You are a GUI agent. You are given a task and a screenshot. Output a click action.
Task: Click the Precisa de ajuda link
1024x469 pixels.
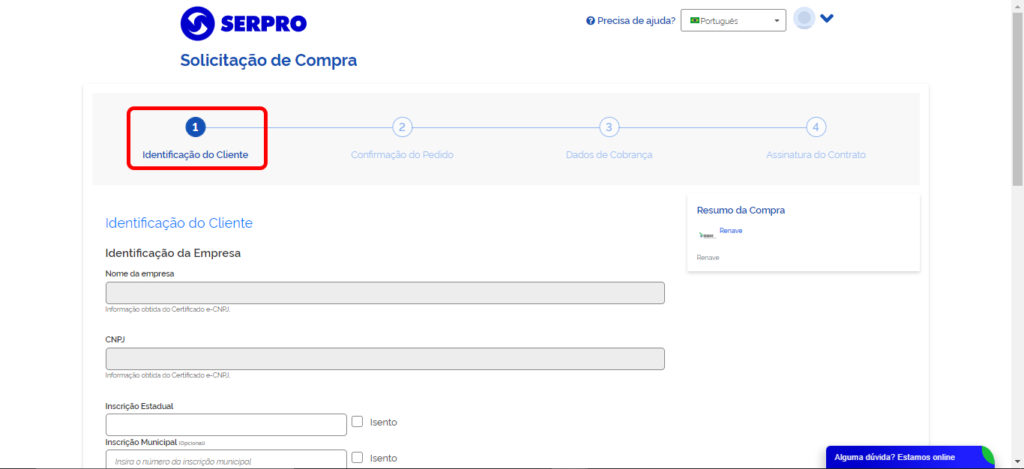636,21
